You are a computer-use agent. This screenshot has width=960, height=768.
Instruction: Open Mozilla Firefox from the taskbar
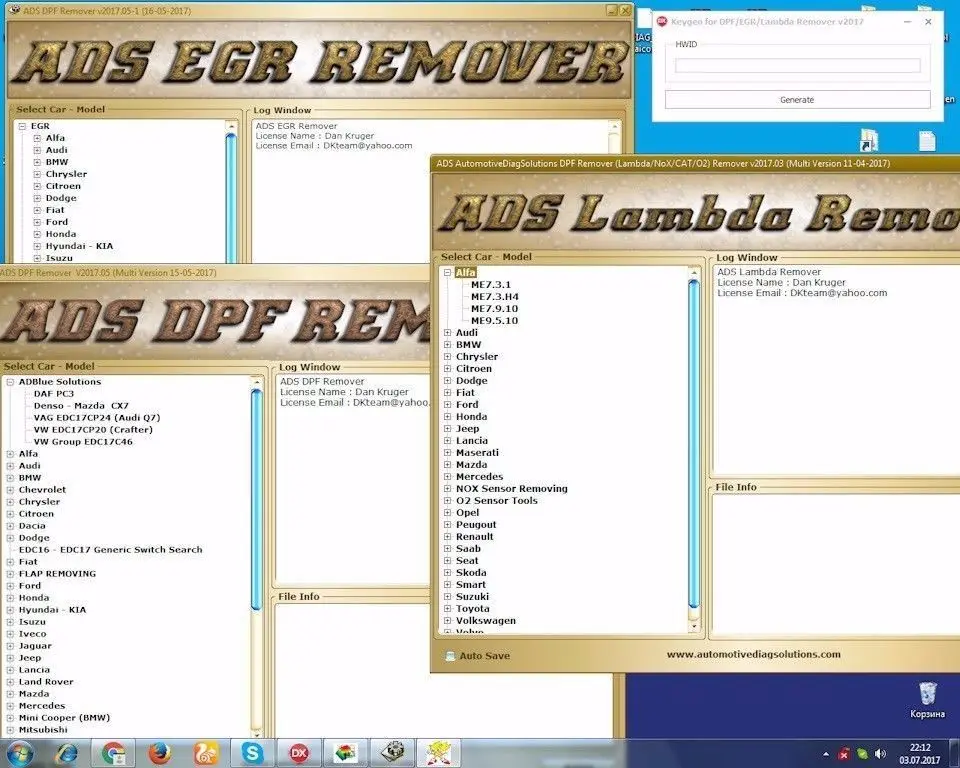158,752
